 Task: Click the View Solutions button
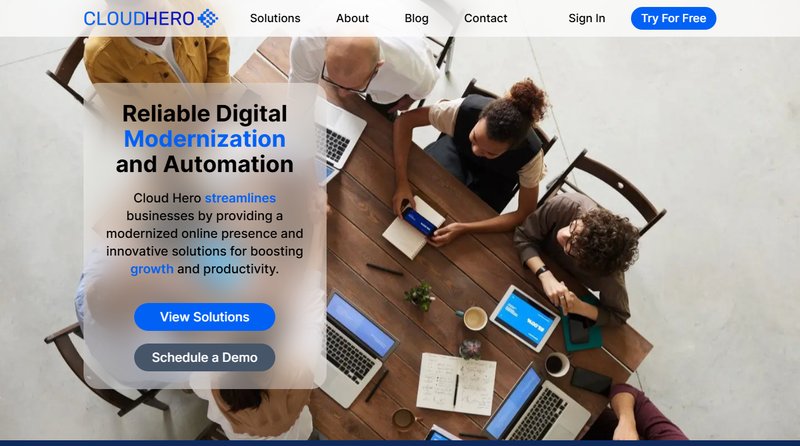click(205, 317)
